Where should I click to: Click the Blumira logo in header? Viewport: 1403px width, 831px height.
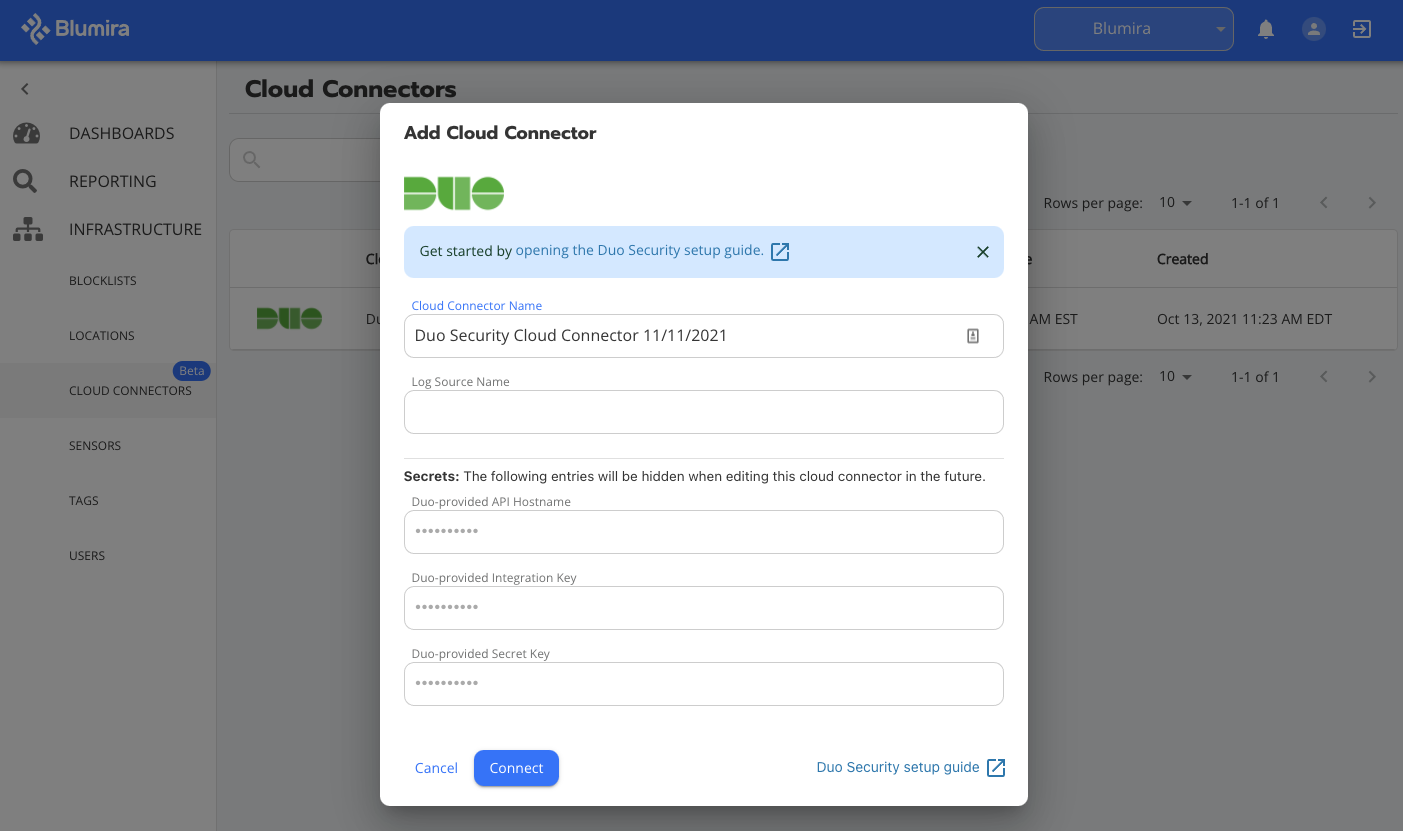(x=76, y=29)
